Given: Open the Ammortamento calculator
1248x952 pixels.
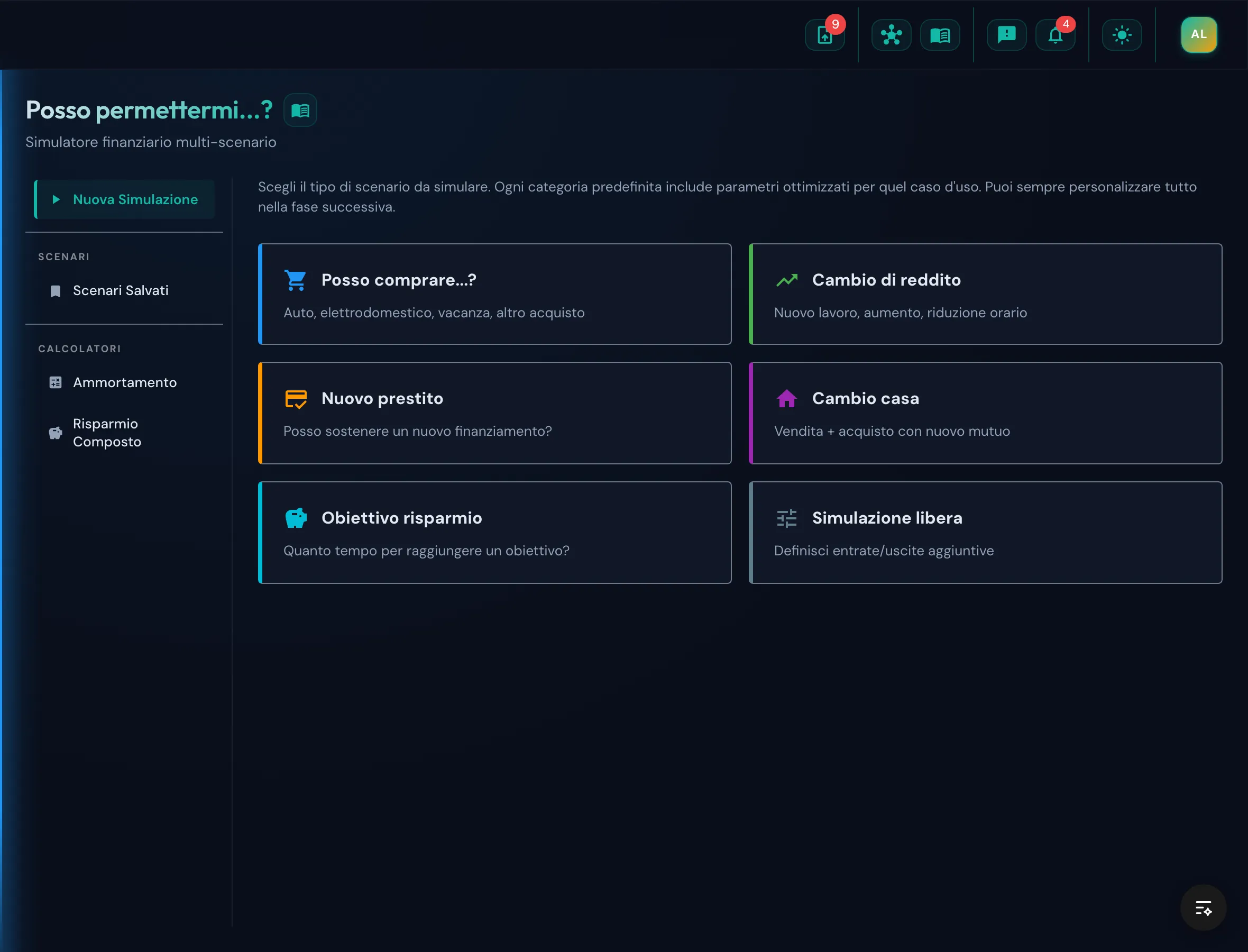Looking at the screenshot, I should [x=124, y=382].
